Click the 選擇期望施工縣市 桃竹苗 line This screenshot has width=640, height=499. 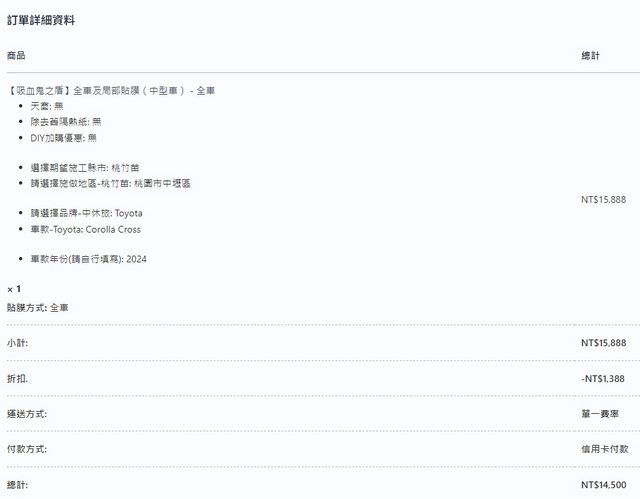pyautogui.click(x=84, y=168)
